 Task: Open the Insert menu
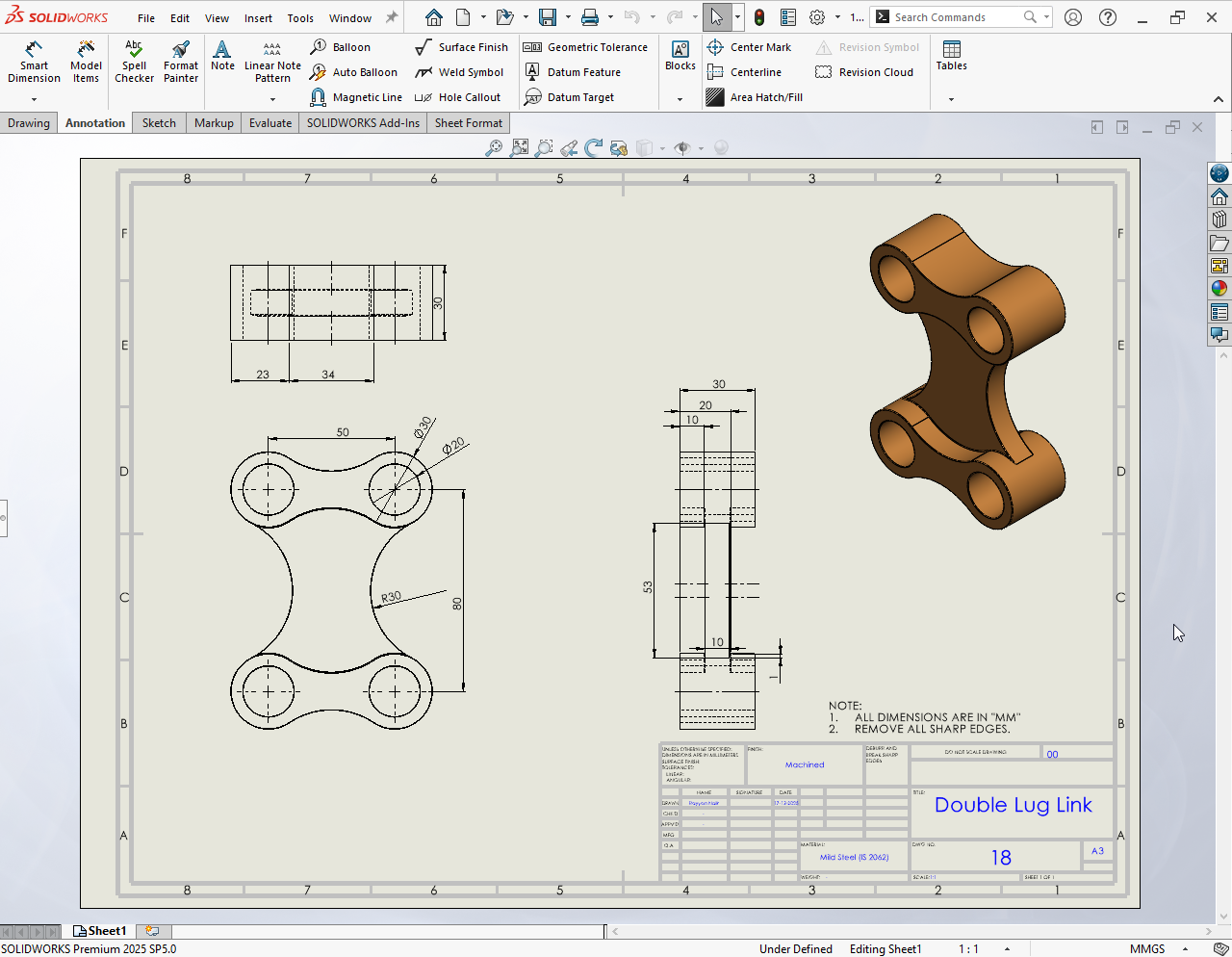click(258, 18)
